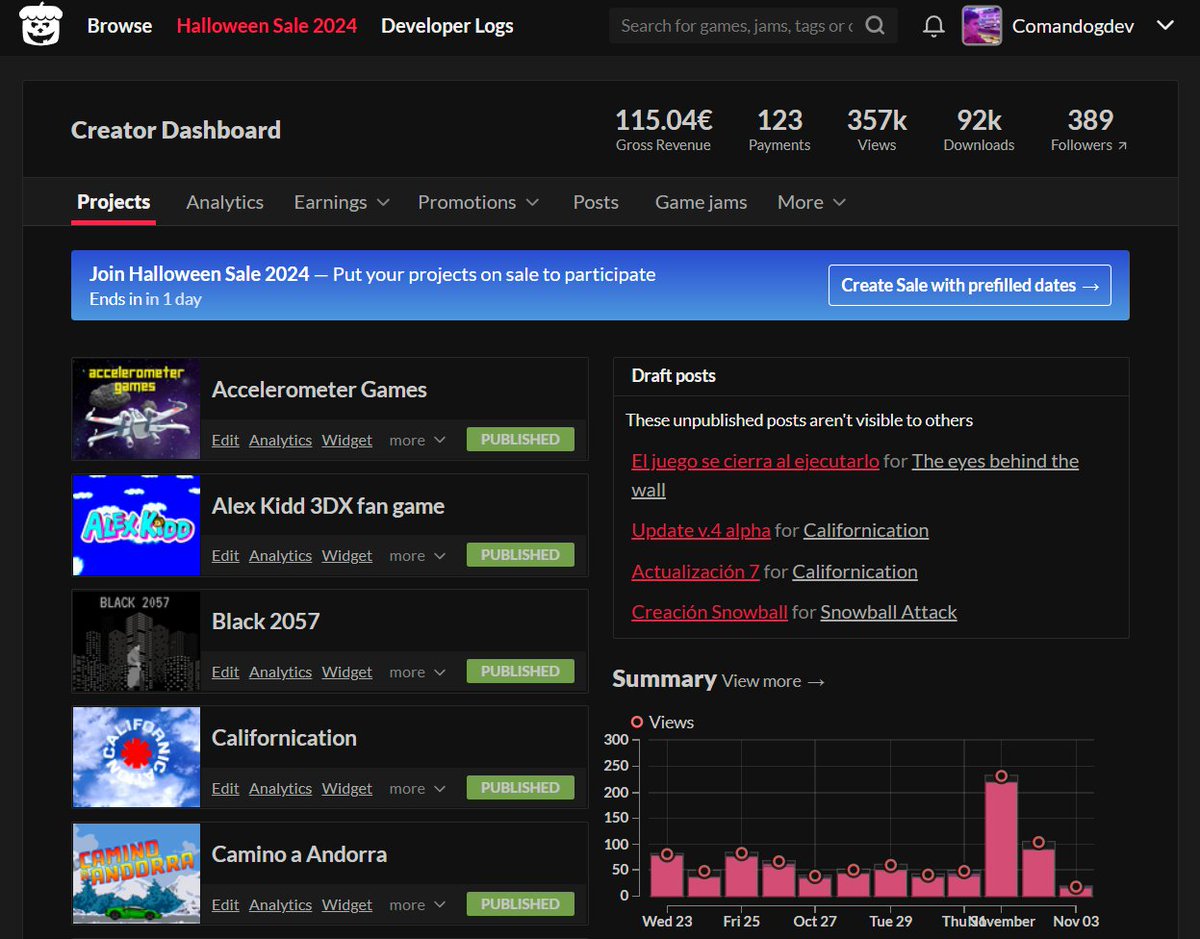Open draft El juego se cierra al ejecutarlo
Screen dimensions: 1200x939
[755, 461]
